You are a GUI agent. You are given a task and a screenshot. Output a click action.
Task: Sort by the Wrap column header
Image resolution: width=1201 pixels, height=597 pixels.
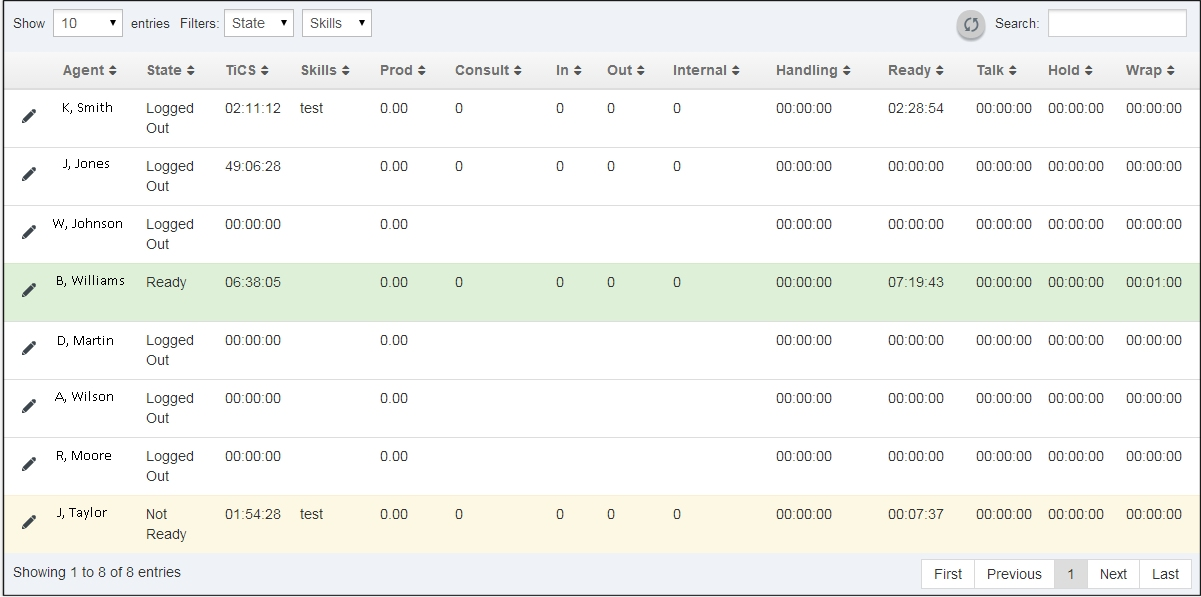click(1149, 70)
